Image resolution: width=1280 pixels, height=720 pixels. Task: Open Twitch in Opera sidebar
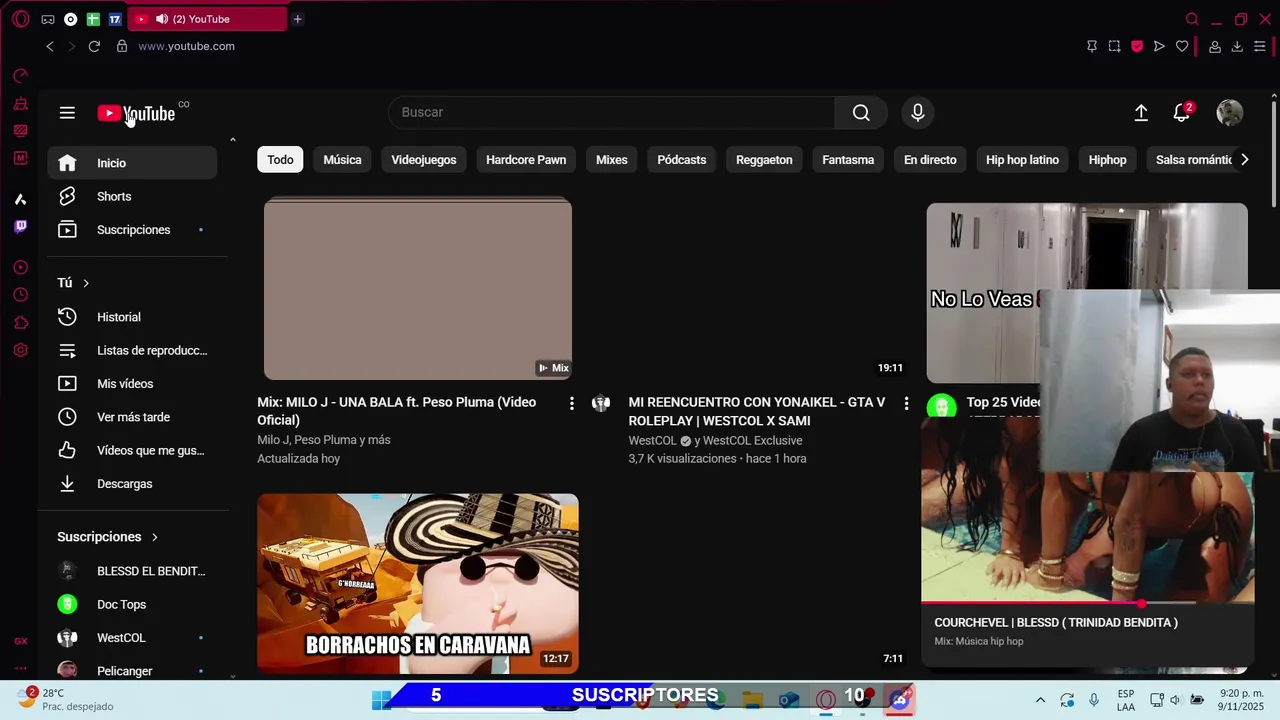[x=20, y=227]
